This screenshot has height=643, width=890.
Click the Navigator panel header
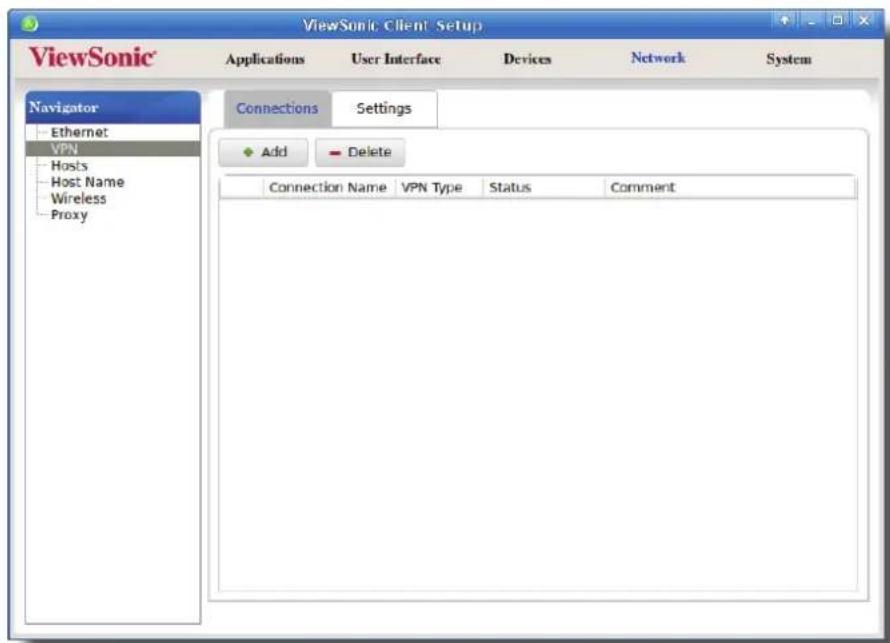click(x=113, y=107)
